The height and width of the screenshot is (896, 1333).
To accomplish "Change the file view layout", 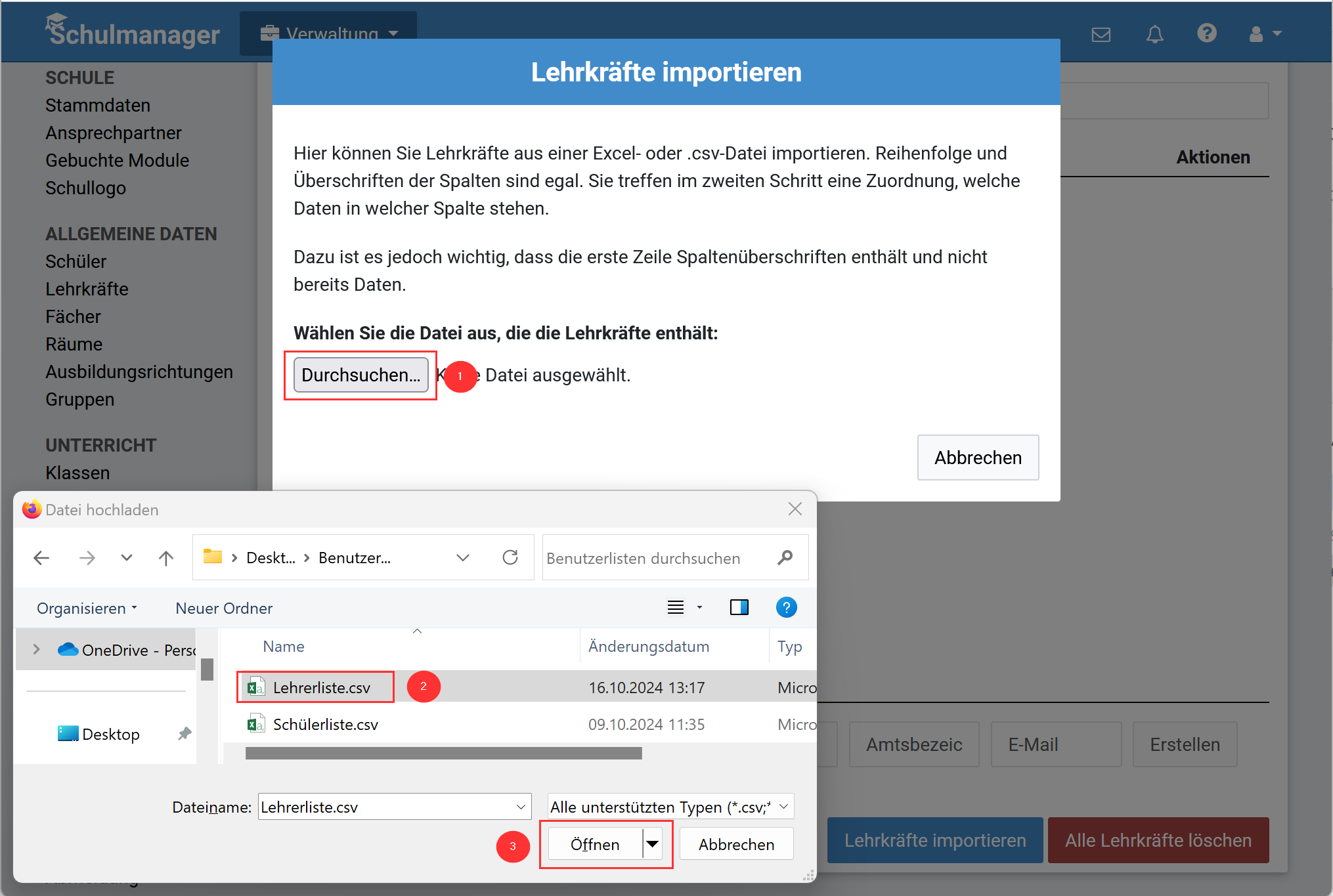I will (676, 608).
